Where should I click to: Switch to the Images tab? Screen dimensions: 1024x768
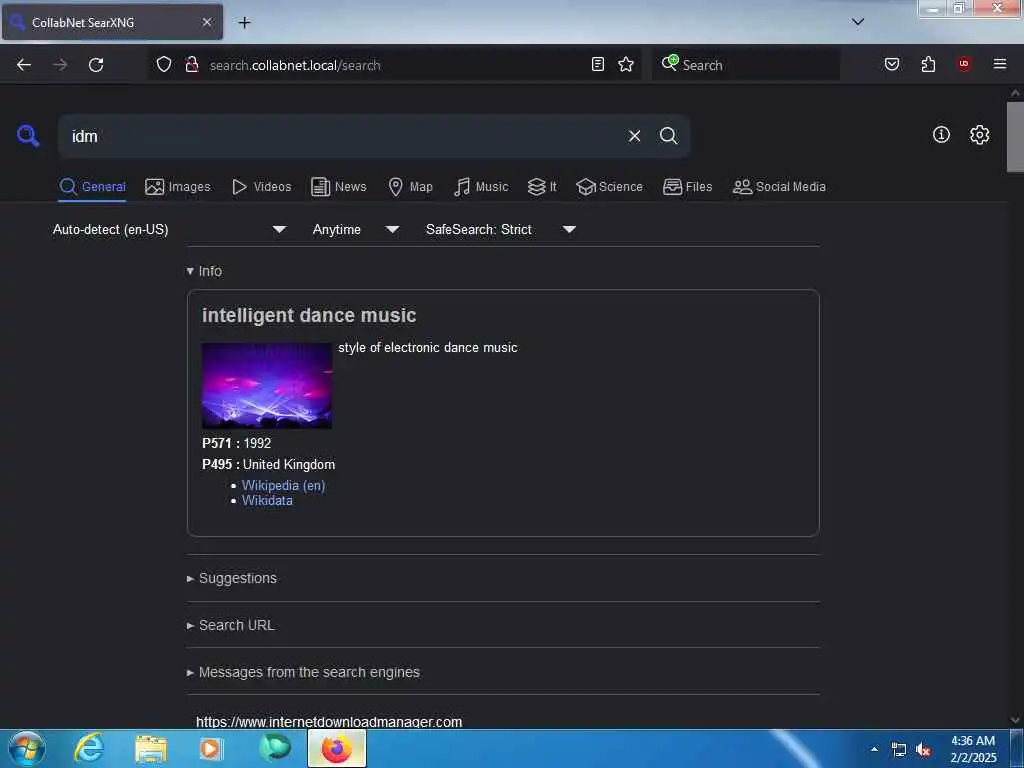pyautogui.click(x=178, y=187)
